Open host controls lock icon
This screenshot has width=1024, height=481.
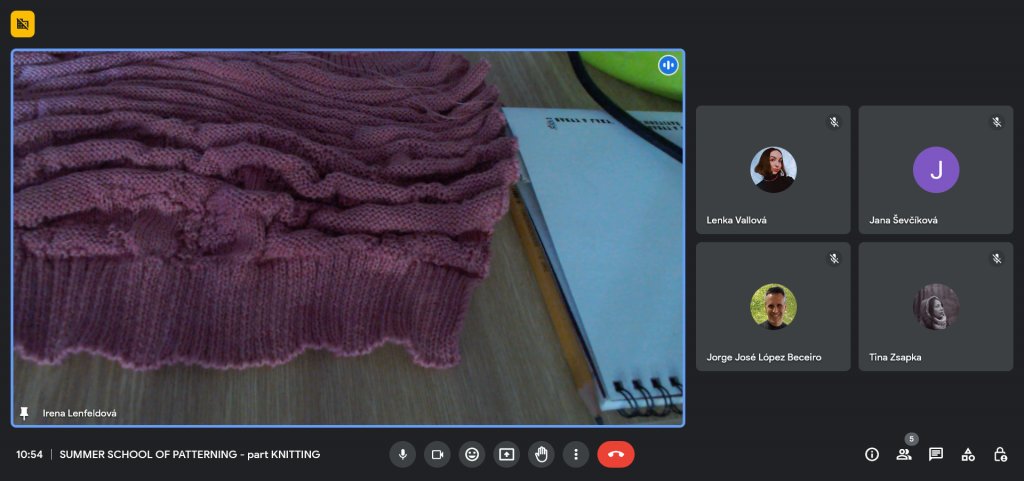tap(1000, 454)
